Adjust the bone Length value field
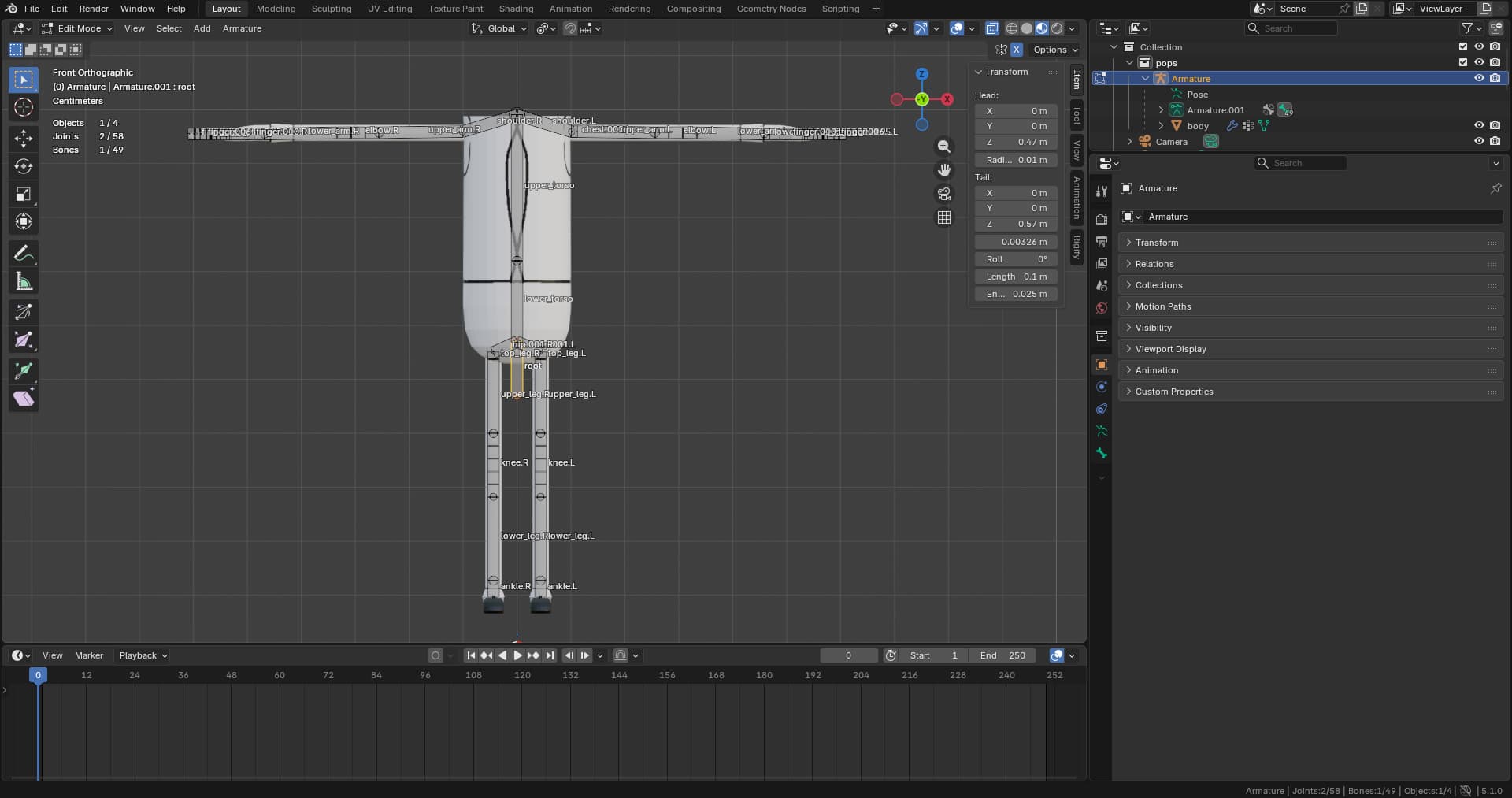The image size is (1512, 798). 1016,277
